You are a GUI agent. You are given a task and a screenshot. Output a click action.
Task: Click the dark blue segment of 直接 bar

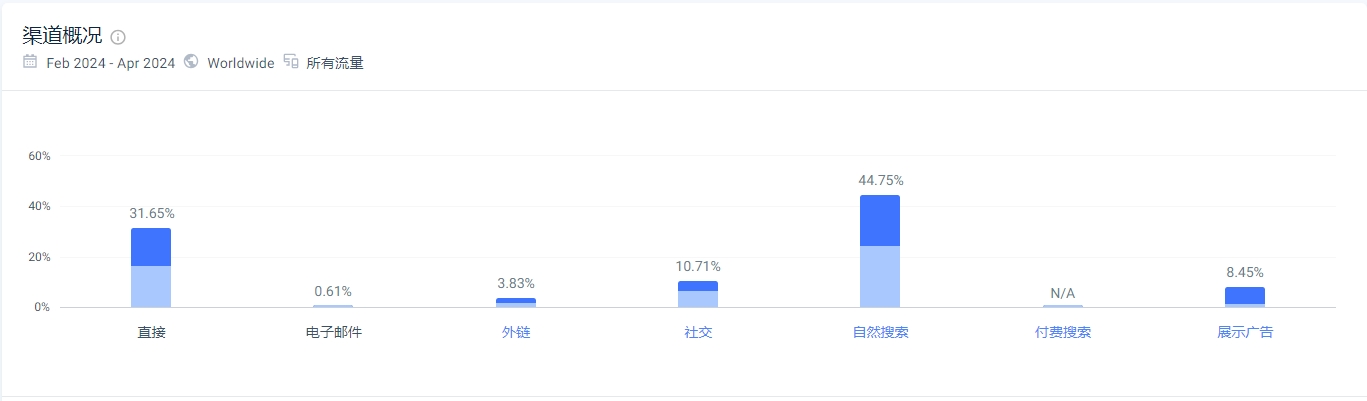tap(151, 247)
